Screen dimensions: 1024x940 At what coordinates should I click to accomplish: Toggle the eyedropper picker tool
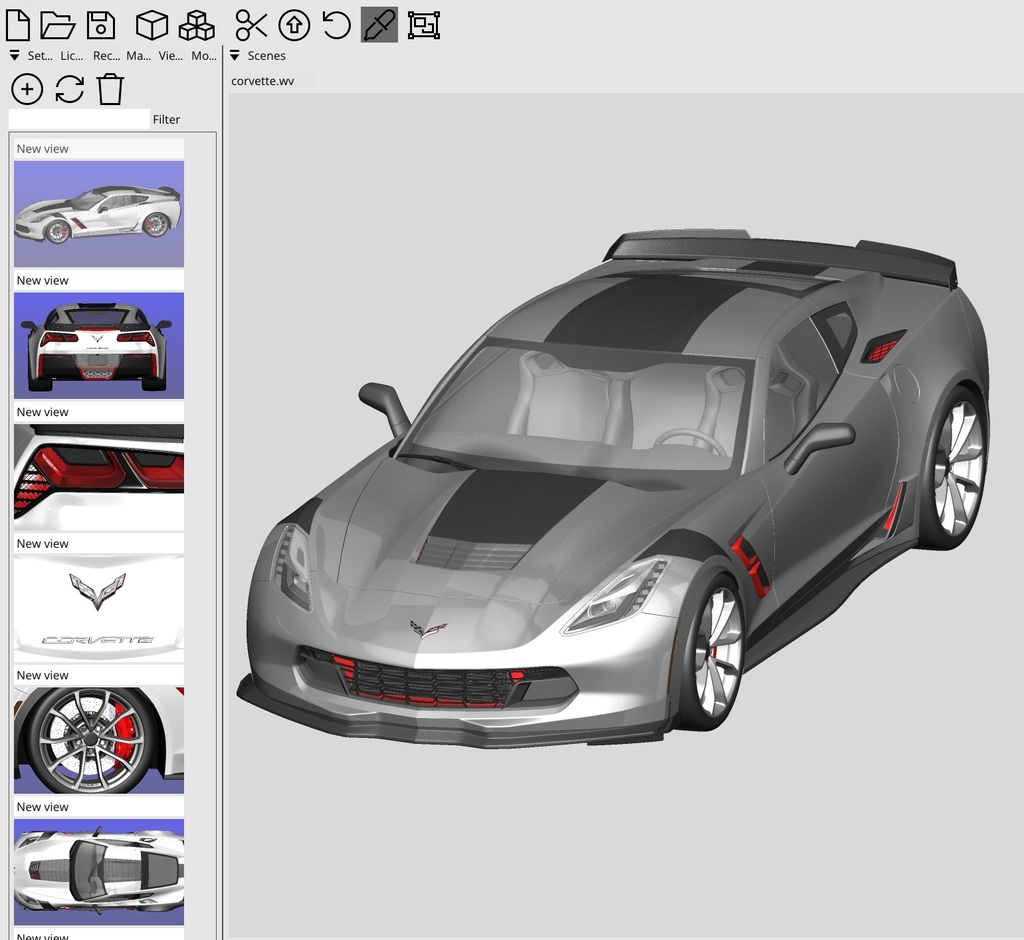pyautogui.click(x=379, y=24)
